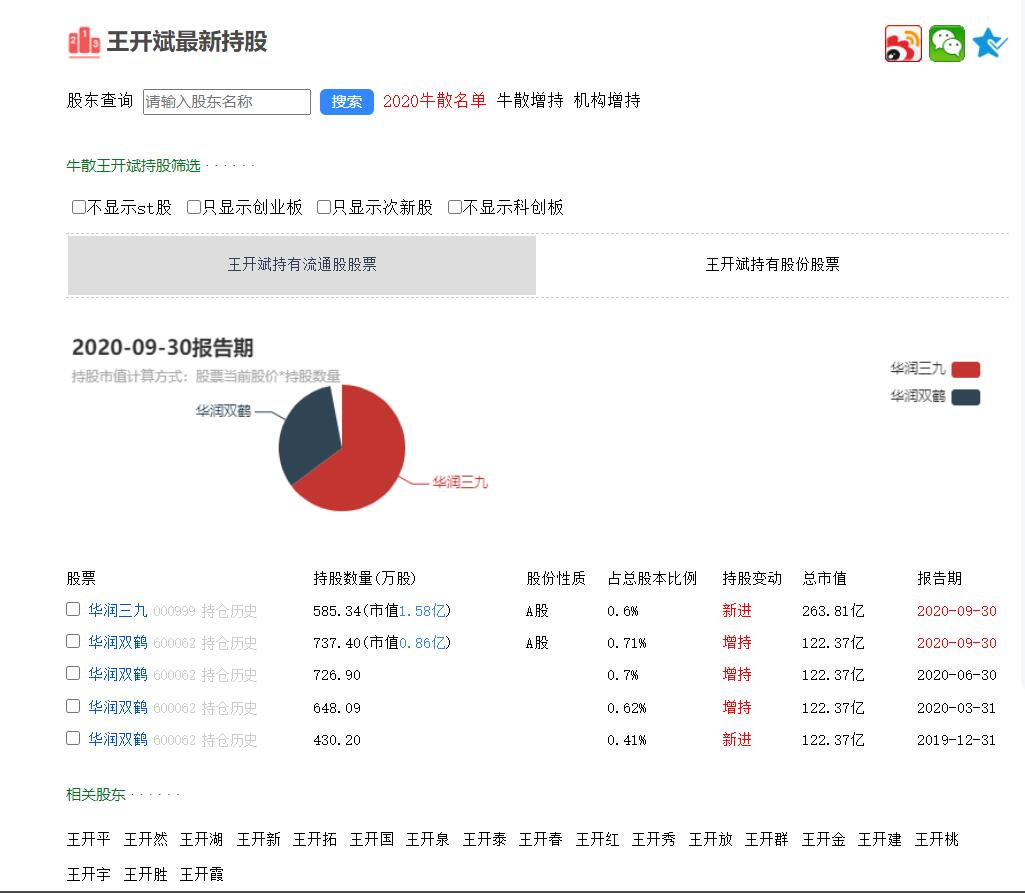1025x893 pixels.
Task: Share page via the WeChat icon
Action: [947, 44]
